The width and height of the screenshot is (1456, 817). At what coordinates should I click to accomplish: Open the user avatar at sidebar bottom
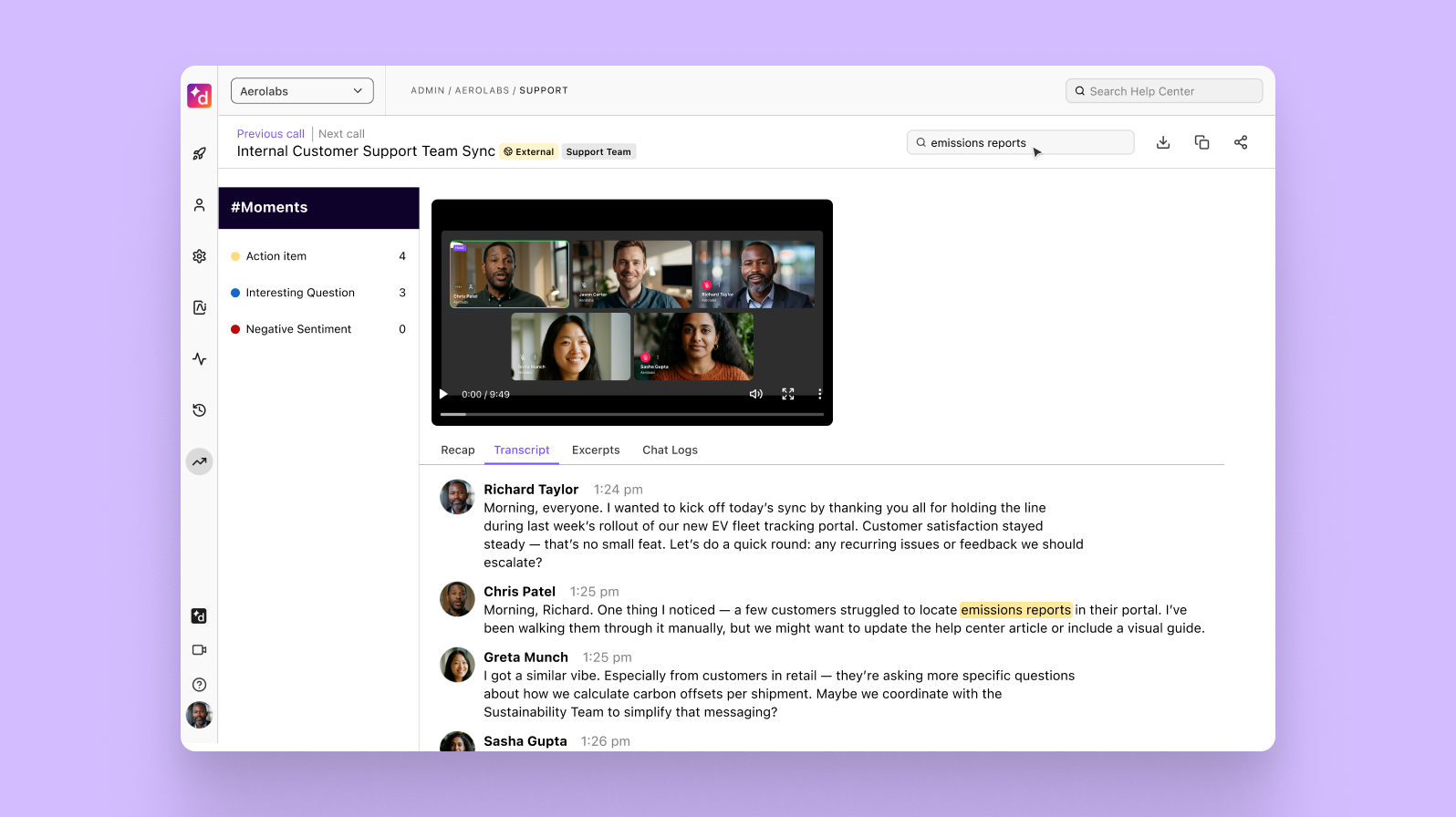[199, 715]
